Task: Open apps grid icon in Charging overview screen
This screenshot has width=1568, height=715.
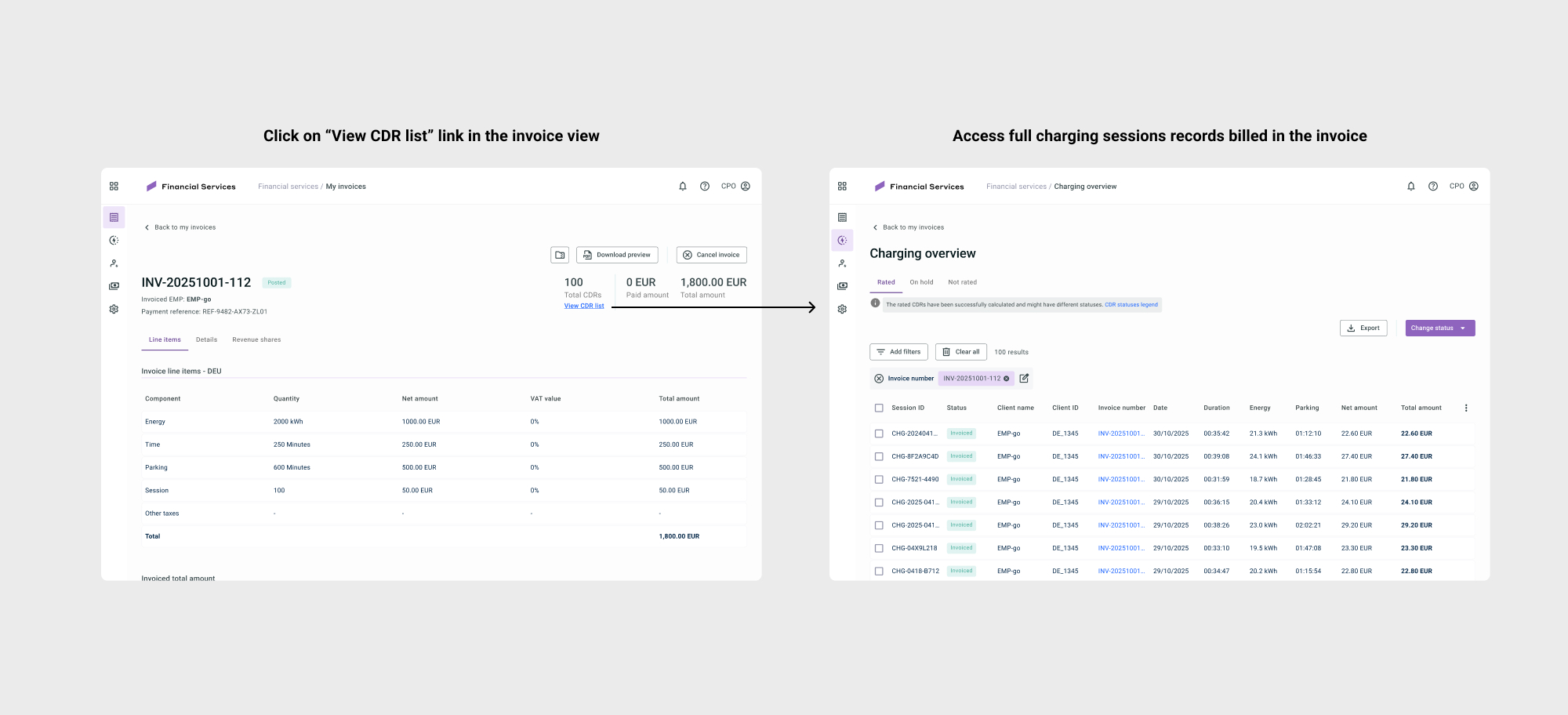Action: coord(842,187)
